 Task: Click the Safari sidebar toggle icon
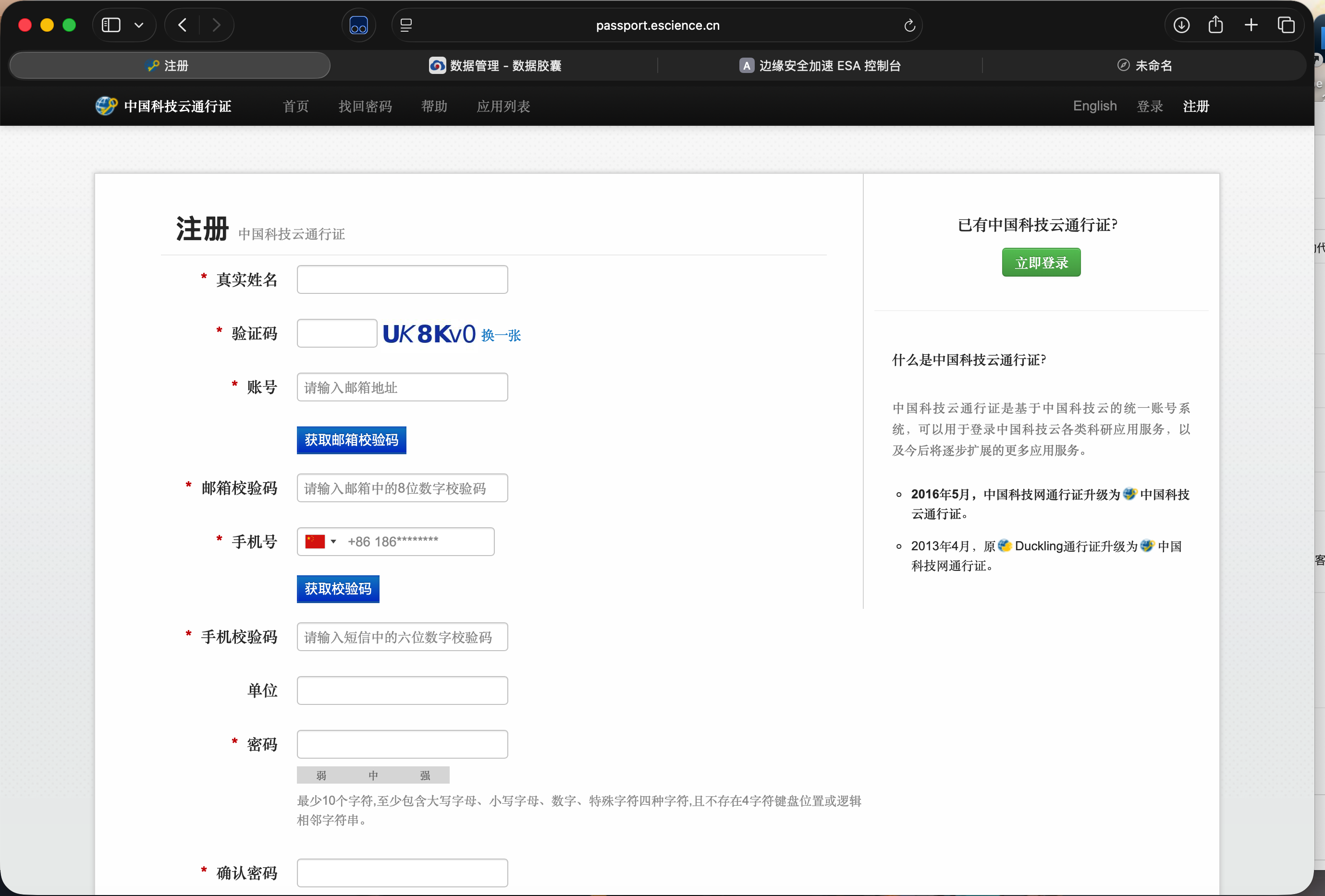(110, 25)
